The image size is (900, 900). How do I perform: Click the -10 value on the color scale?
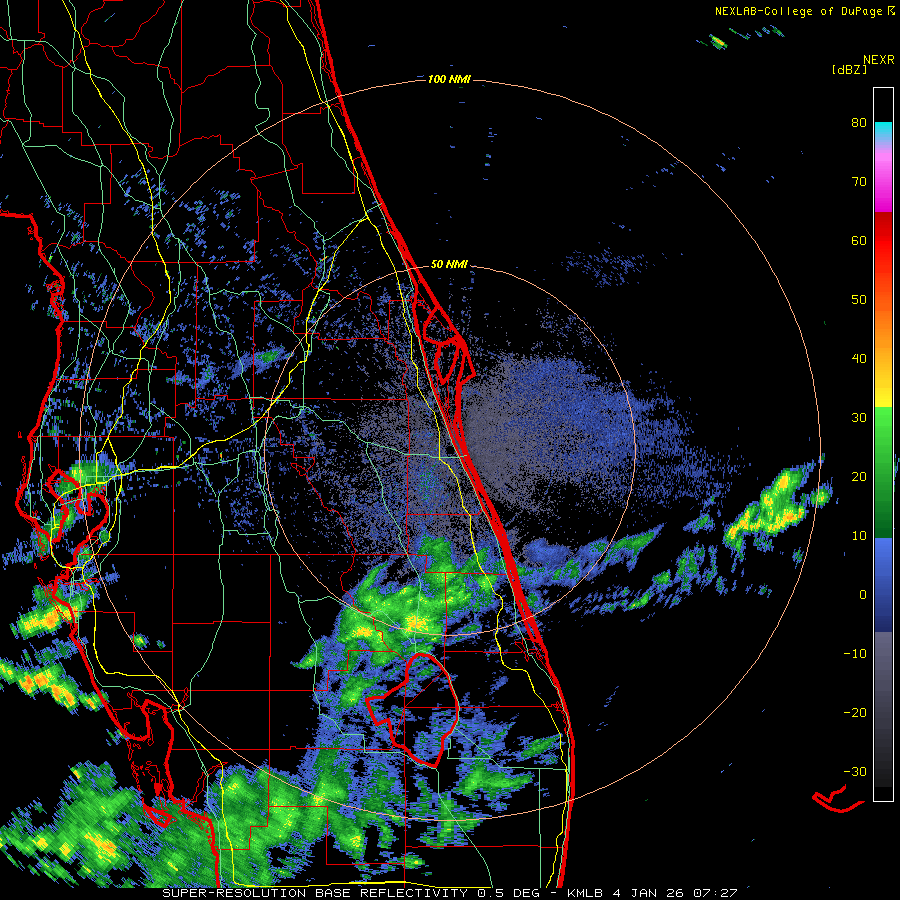coord(855,654)
